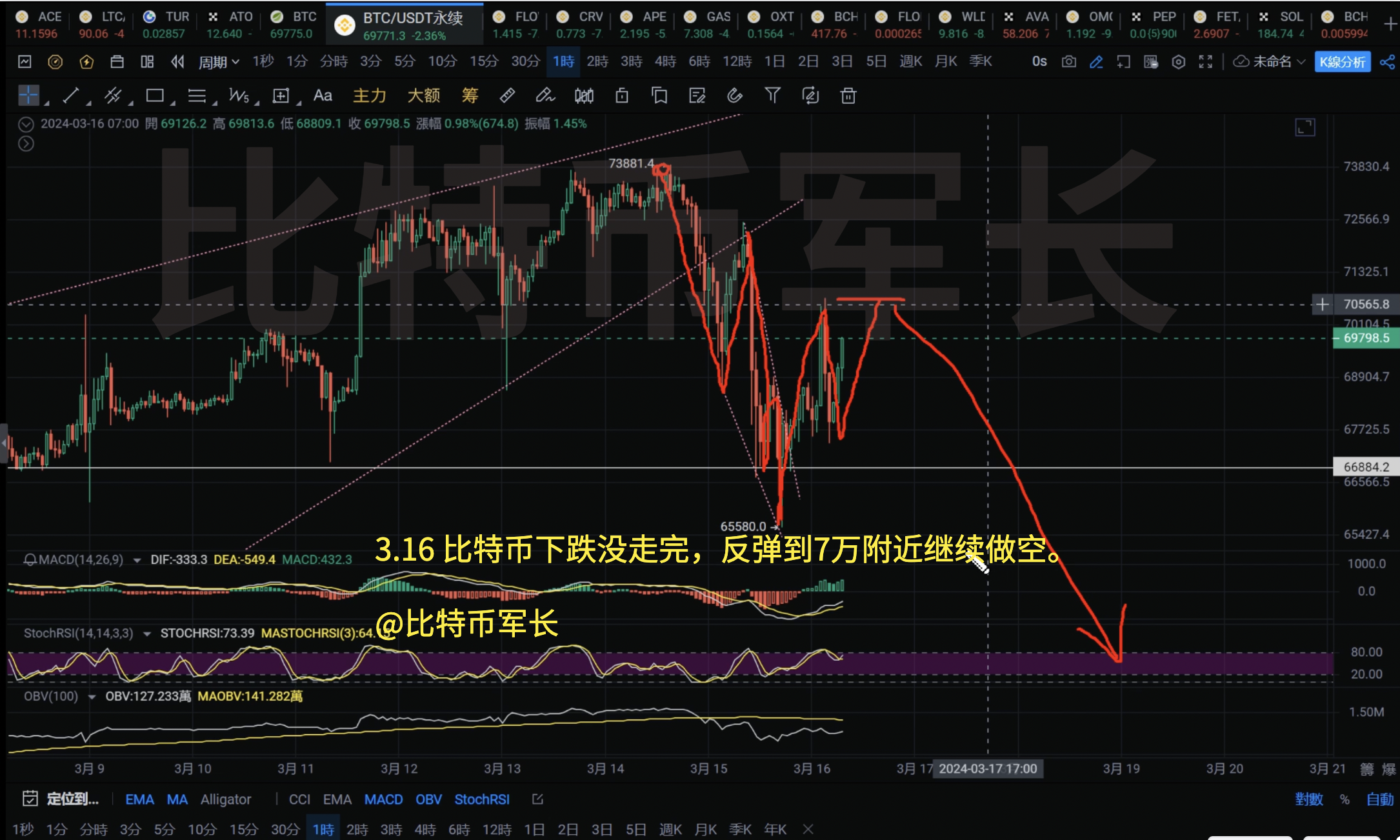This screenshot has height=840, width=1400.
Task: Click the orange compass target icon
Action: coord(55,62)
